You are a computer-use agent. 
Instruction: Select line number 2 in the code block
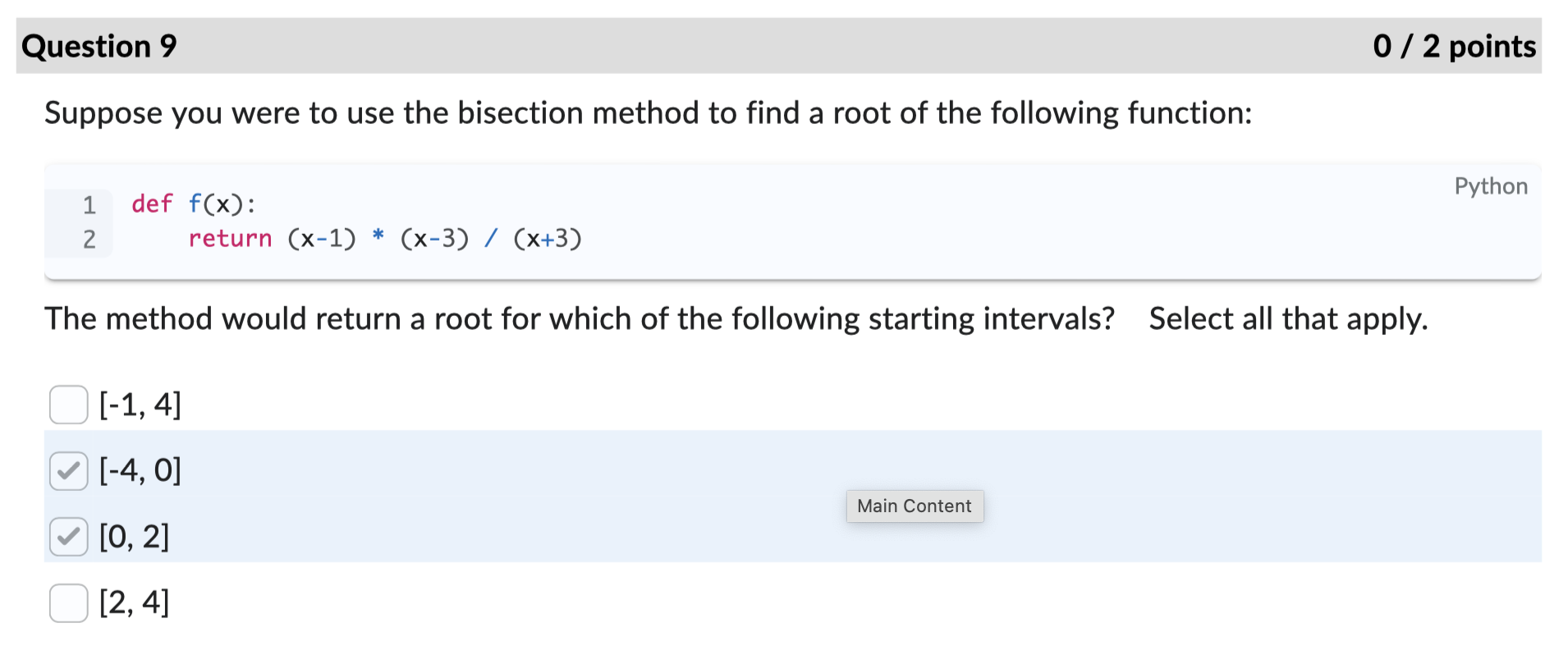pos(89,239)
